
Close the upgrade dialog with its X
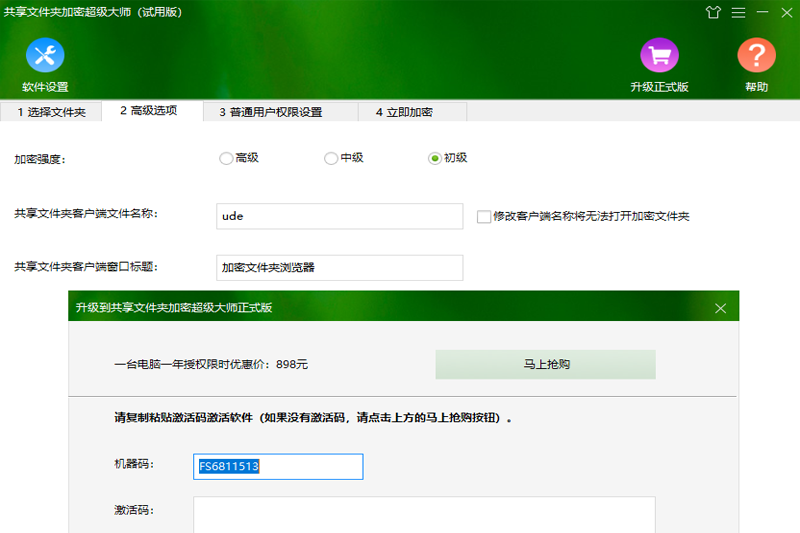(x=720, y=308)
